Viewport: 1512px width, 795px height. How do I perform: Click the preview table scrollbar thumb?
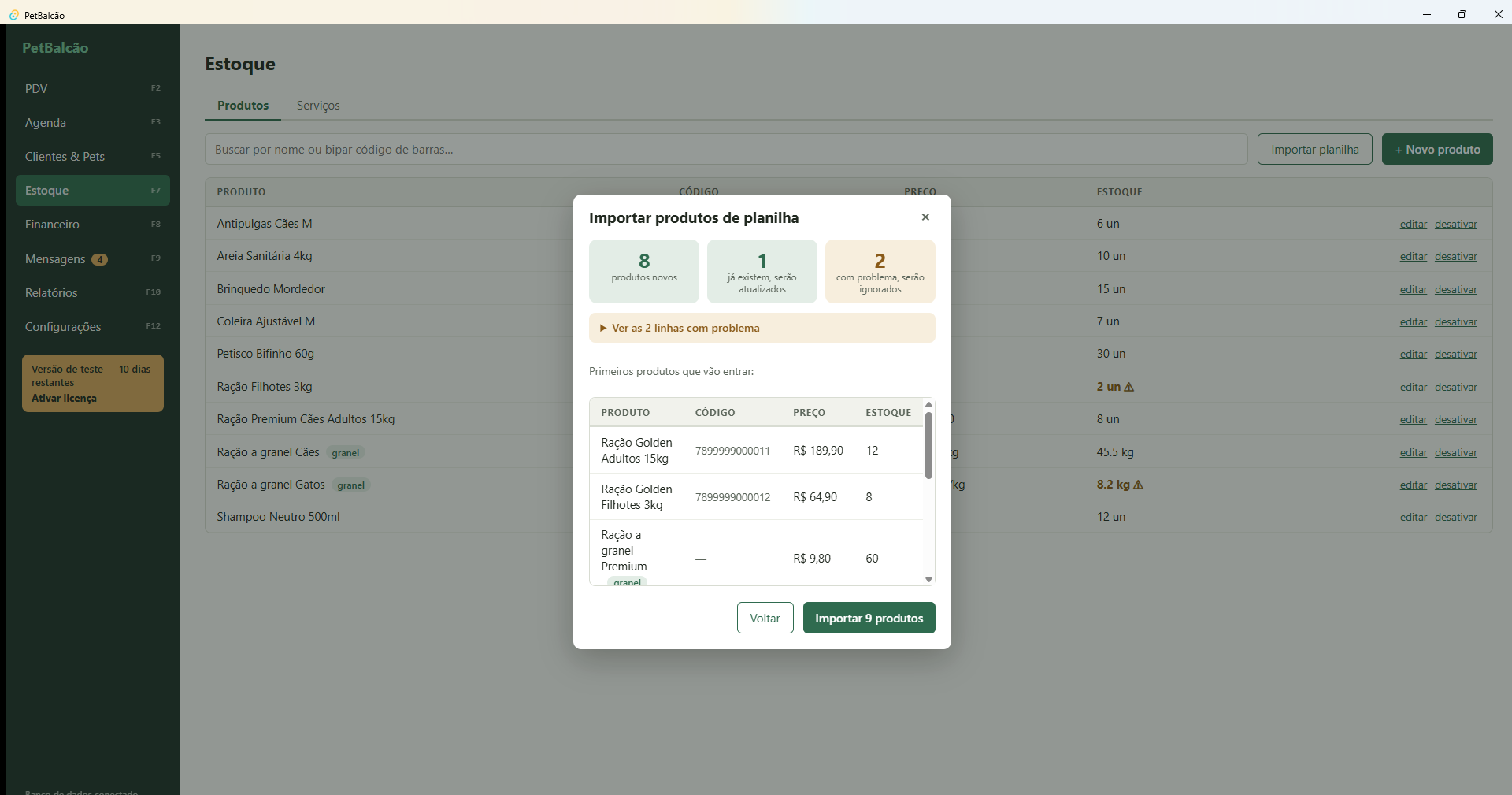click(928, 445)
